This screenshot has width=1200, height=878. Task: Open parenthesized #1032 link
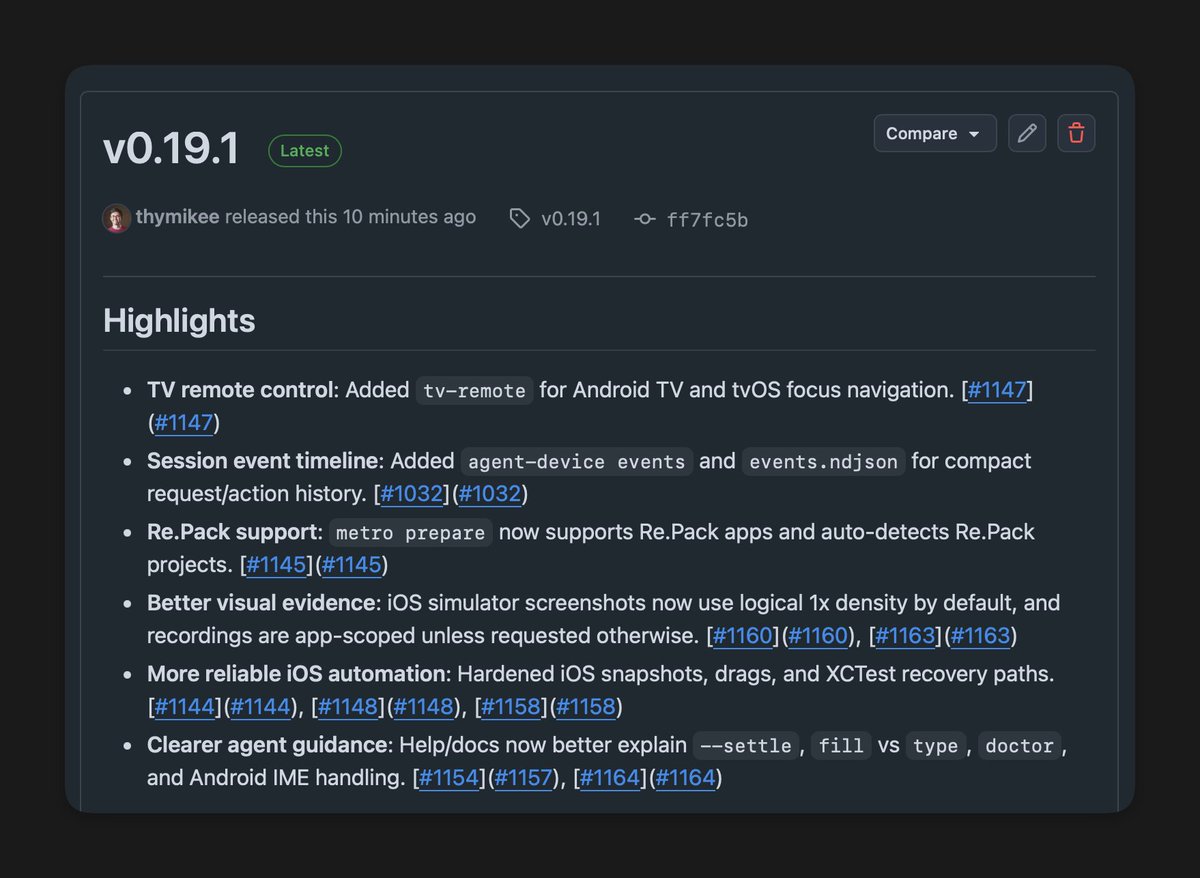tap(490, 493)
